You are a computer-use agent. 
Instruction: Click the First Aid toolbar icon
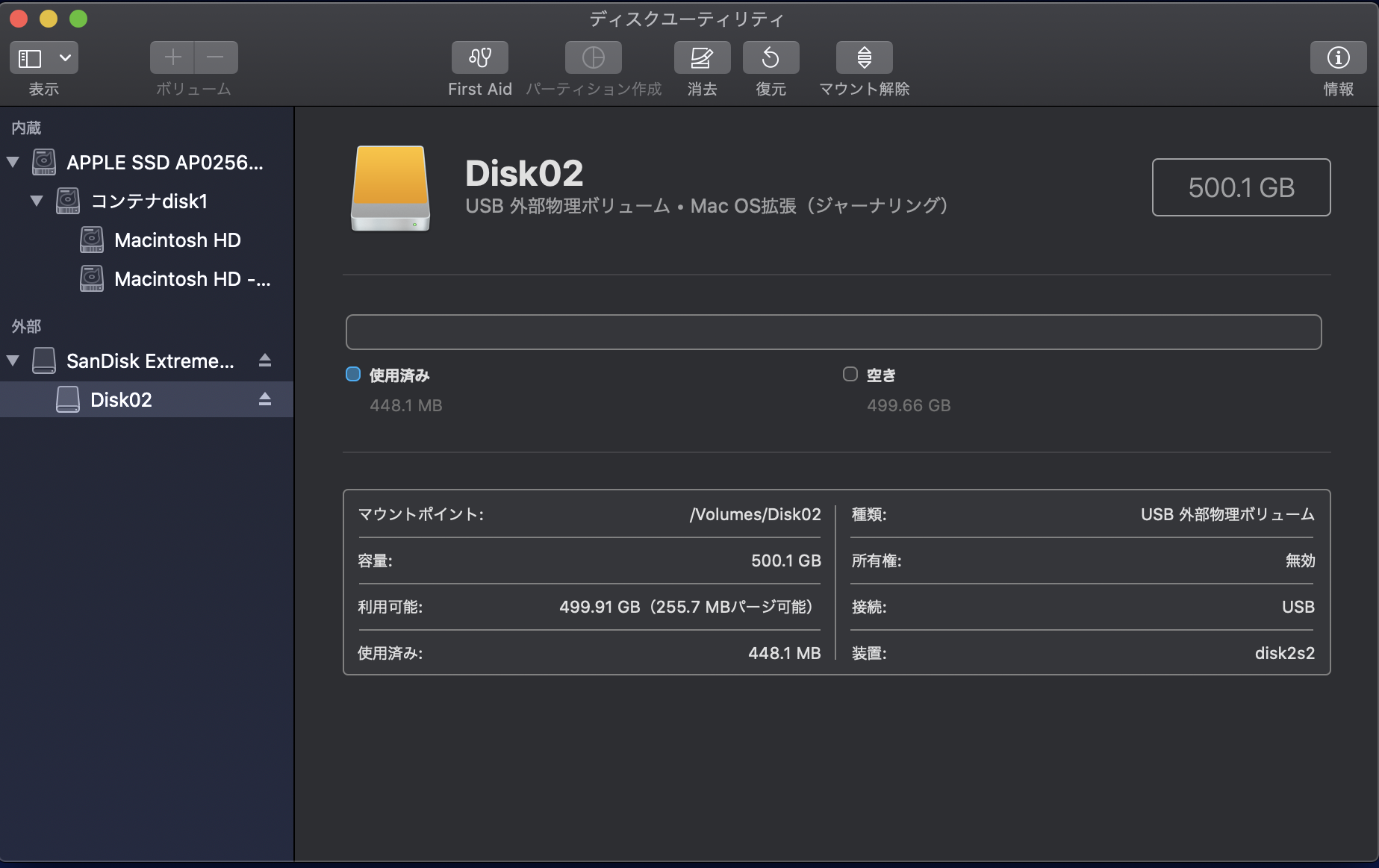(479, 57)
